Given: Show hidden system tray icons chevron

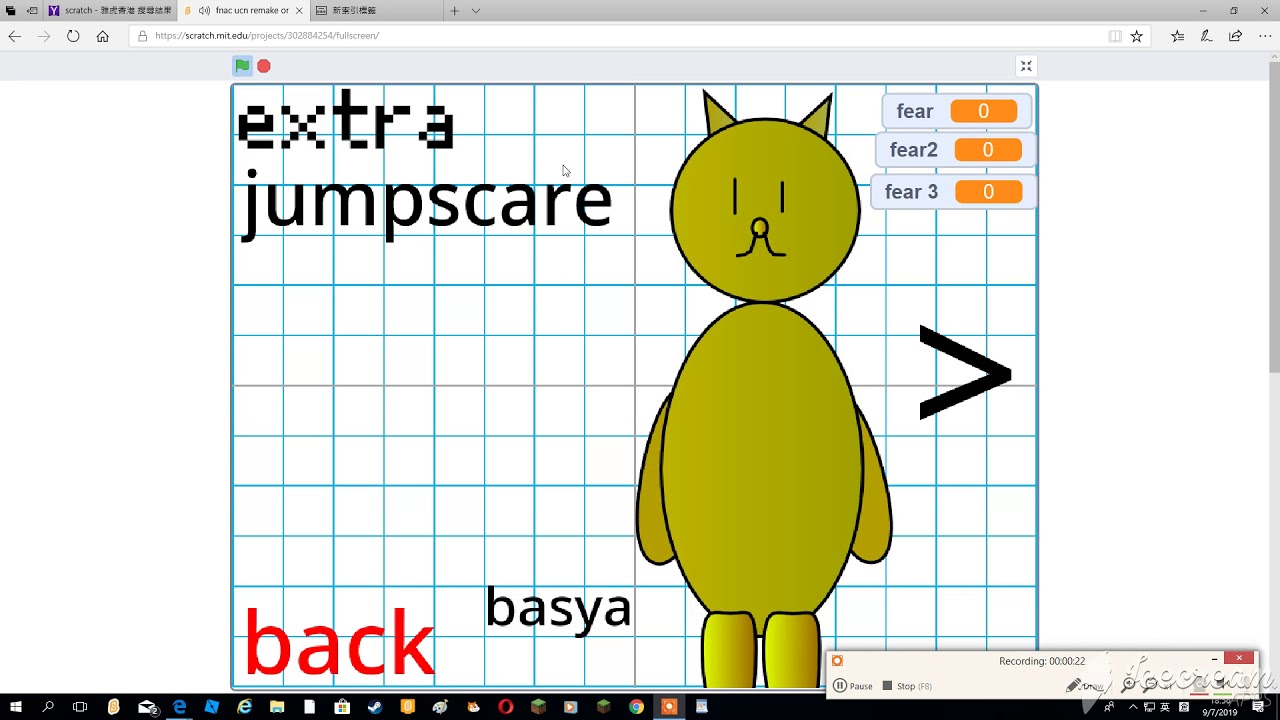Looking at the screenshot, I should click(x=1133, y=707).
